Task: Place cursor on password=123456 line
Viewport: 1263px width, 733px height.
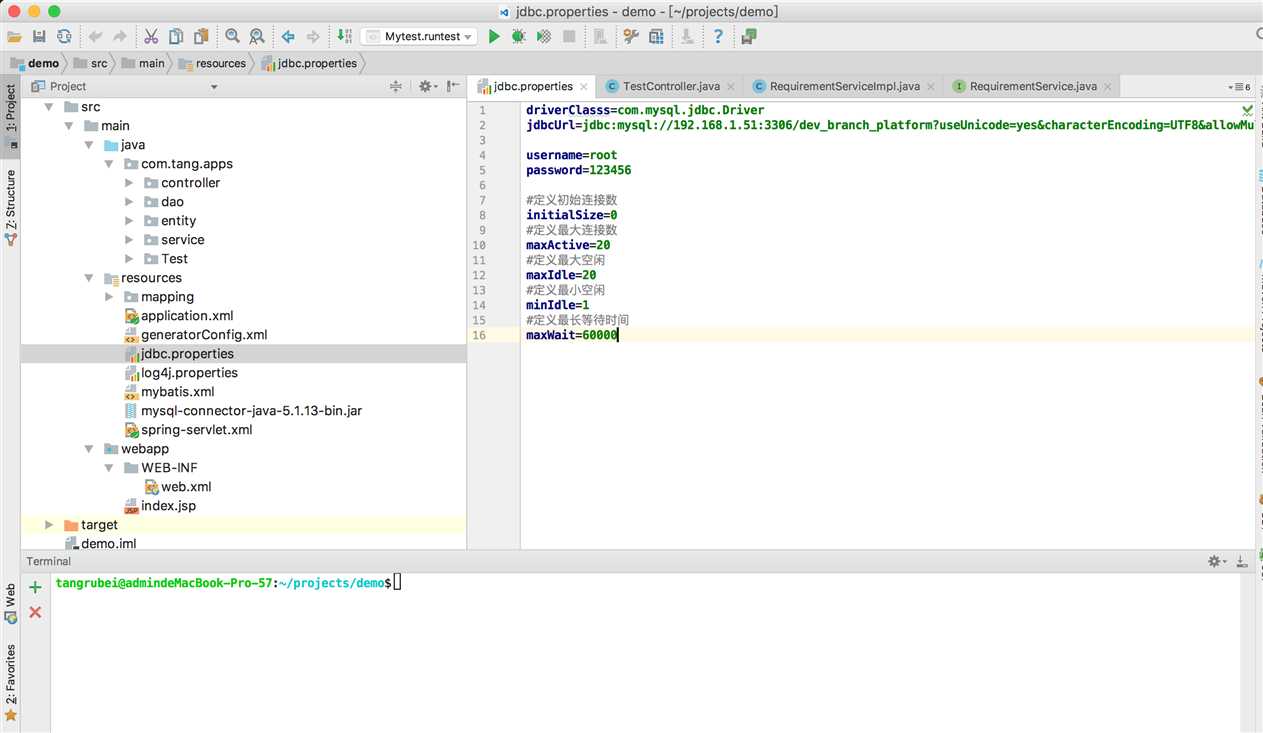Action: coord(578,170)
